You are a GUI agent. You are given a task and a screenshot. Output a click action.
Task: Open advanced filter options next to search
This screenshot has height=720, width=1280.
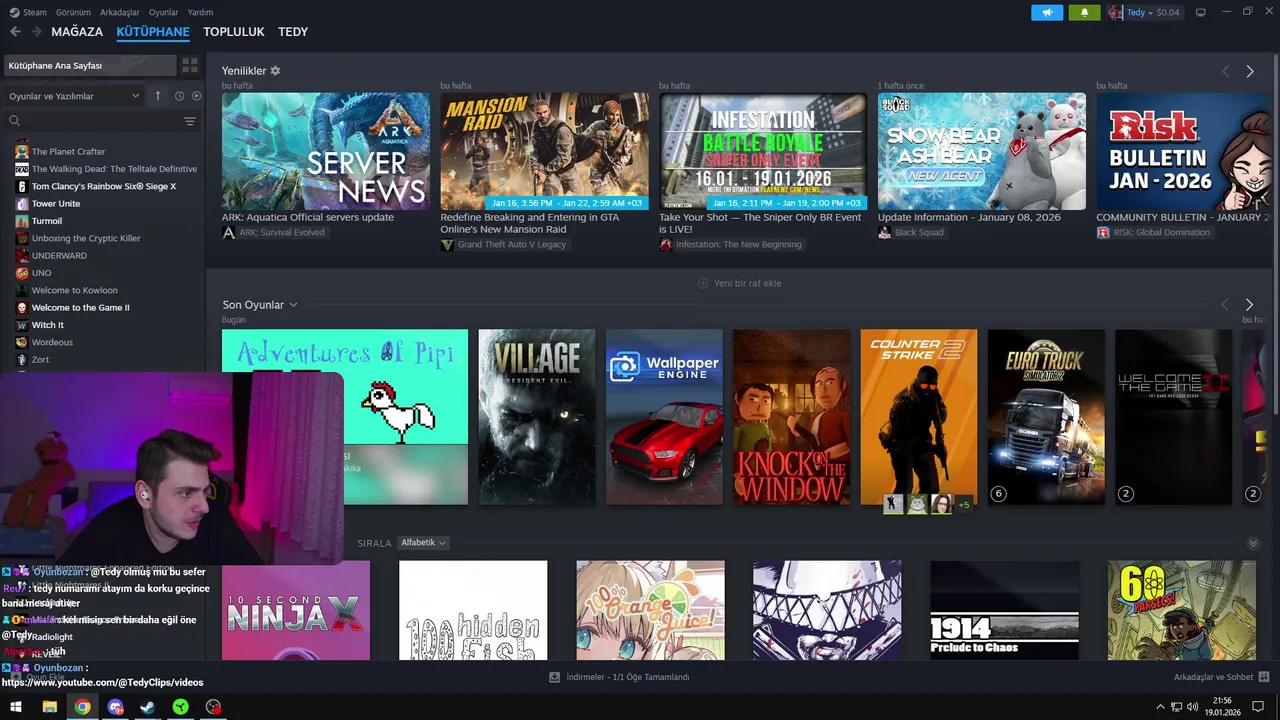tap(189, 121)
